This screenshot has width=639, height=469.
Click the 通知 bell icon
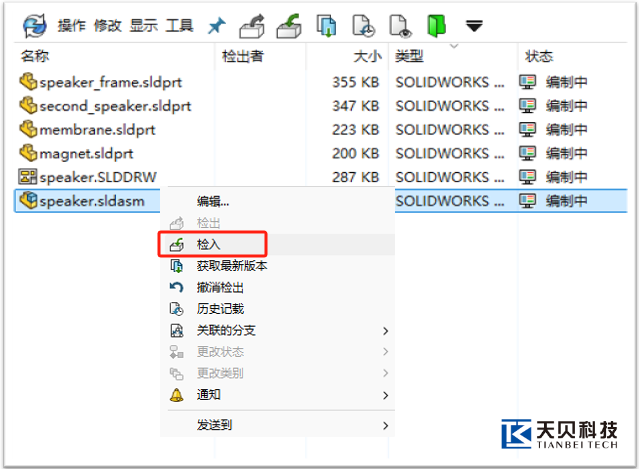click(x=176, y=394)
